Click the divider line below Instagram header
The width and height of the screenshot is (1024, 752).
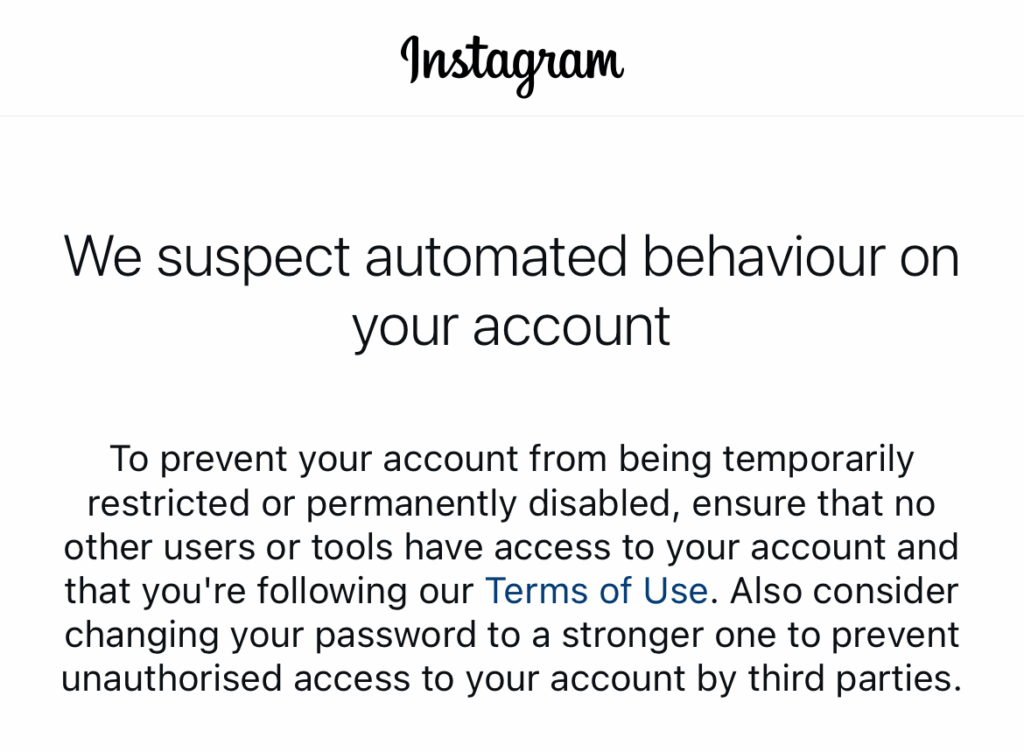pos(512,116)
